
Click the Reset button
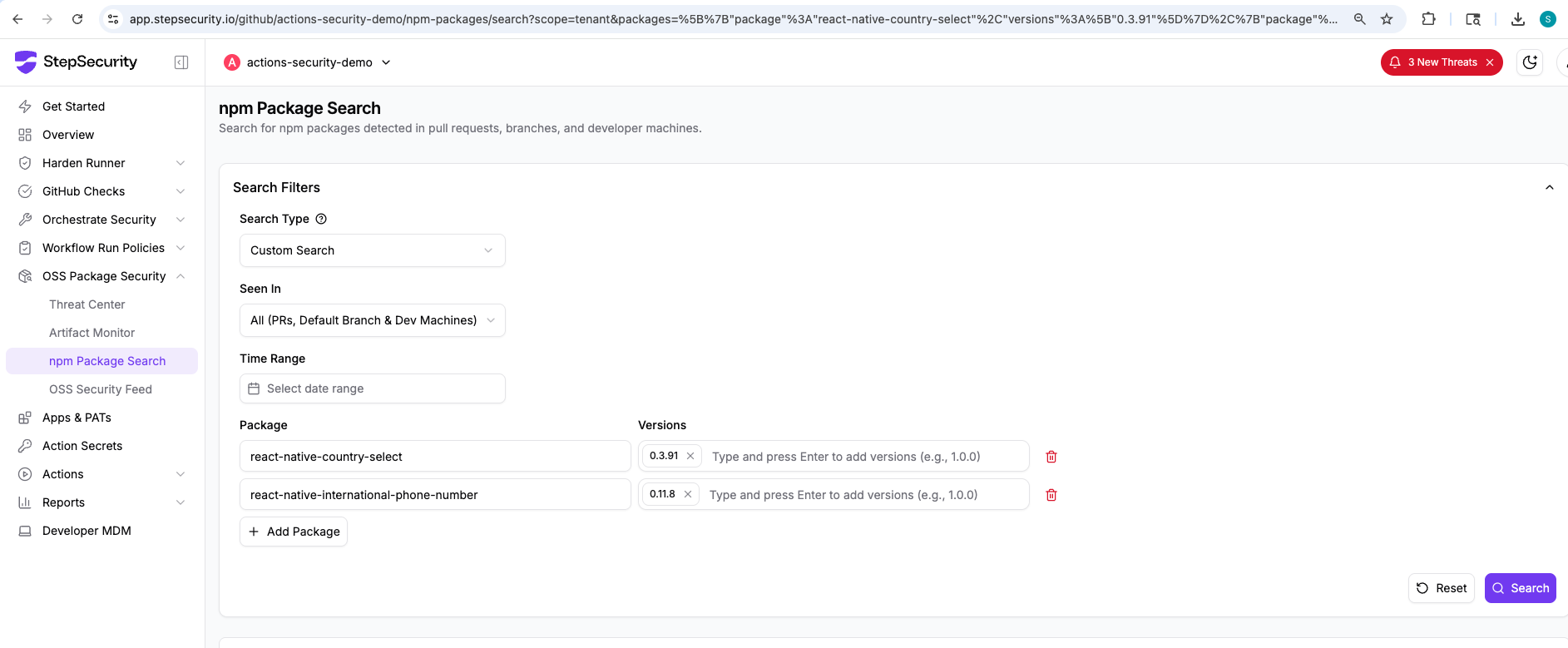point(1442,588)
